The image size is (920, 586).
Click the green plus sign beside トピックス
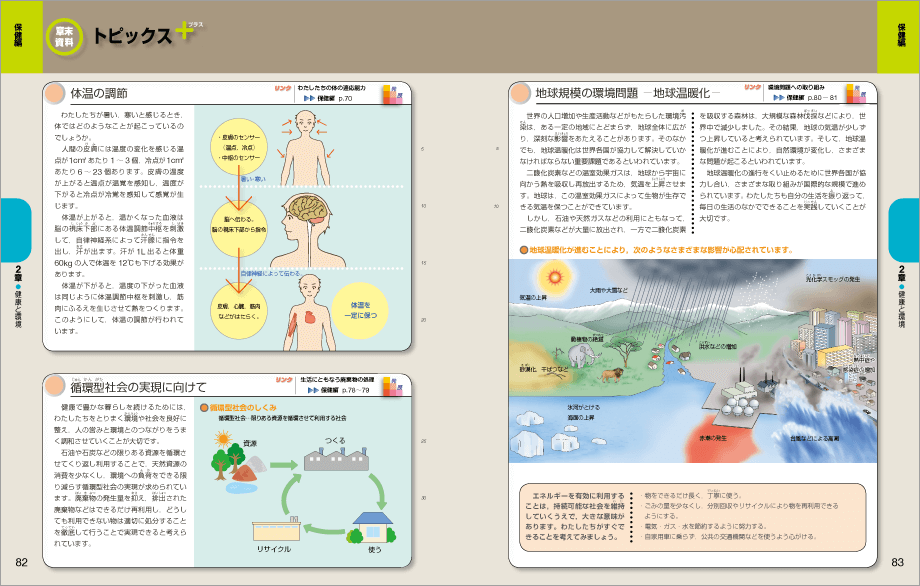tap(184, 31)
